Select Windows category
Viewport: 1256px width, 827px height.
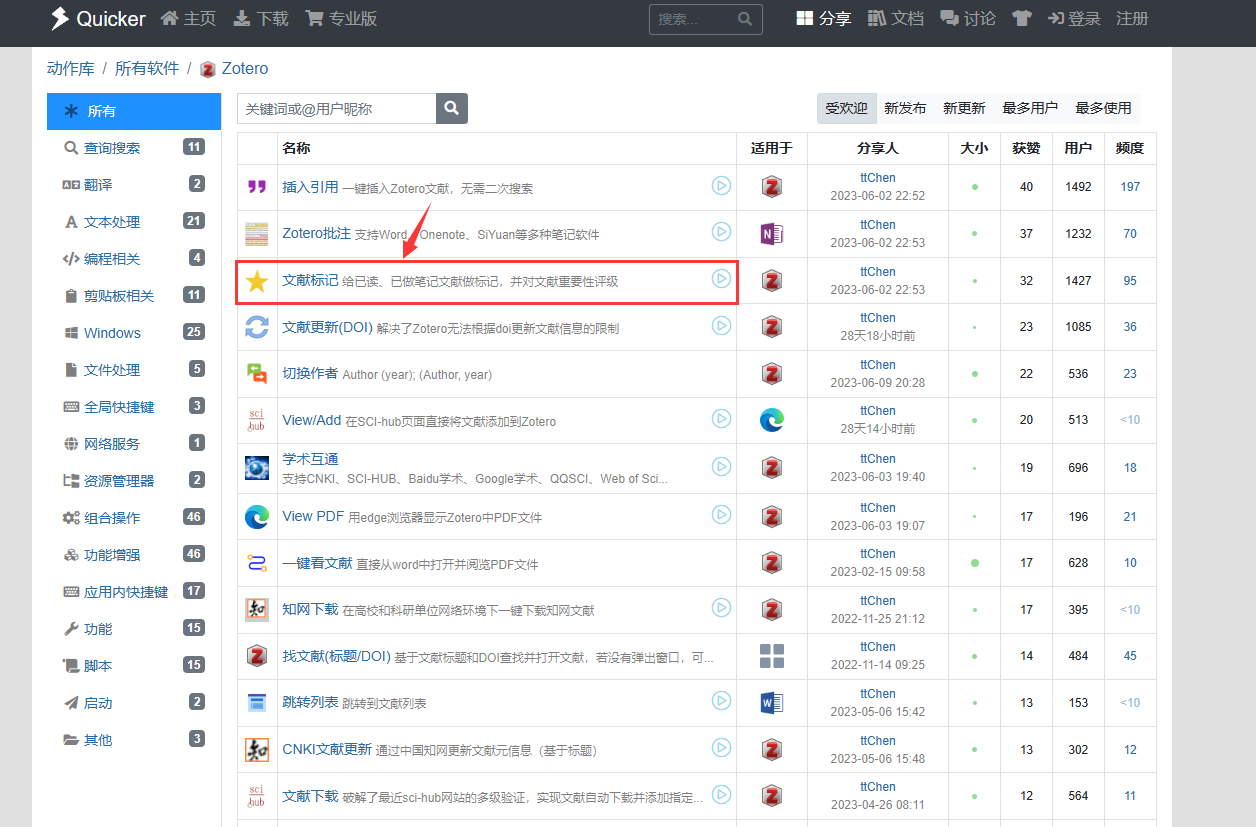(x=134, y=333)
